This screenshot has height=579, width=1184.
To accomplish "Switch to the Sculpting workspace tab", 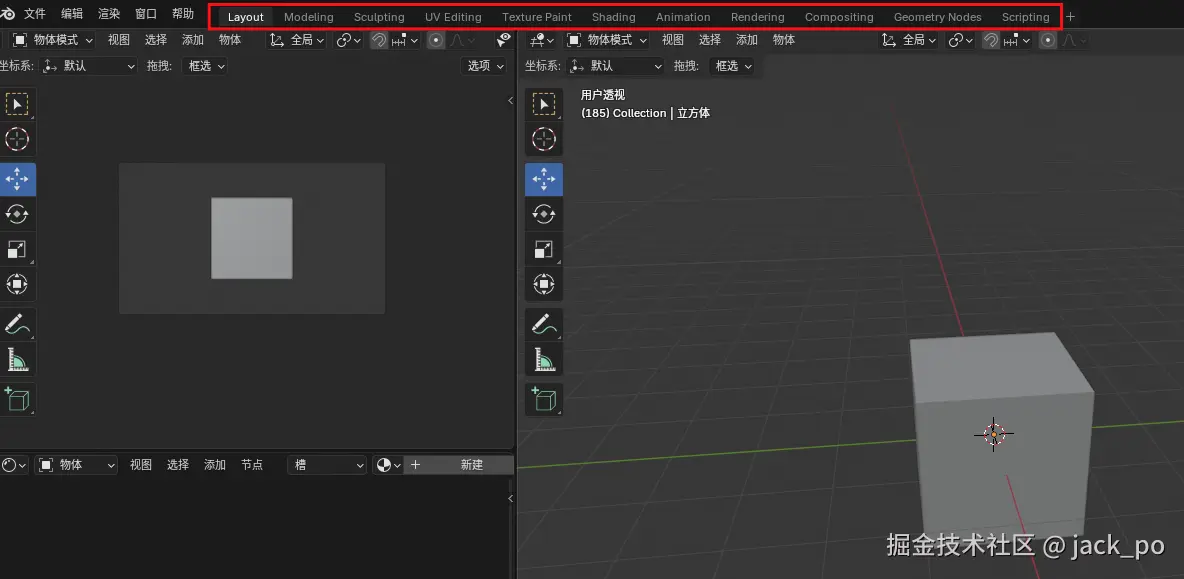I will 379,17.
